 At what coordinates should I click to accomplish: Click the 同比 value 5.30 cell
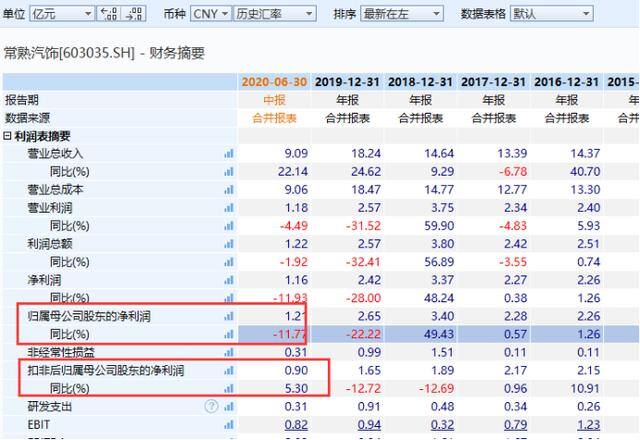point(296,388)
